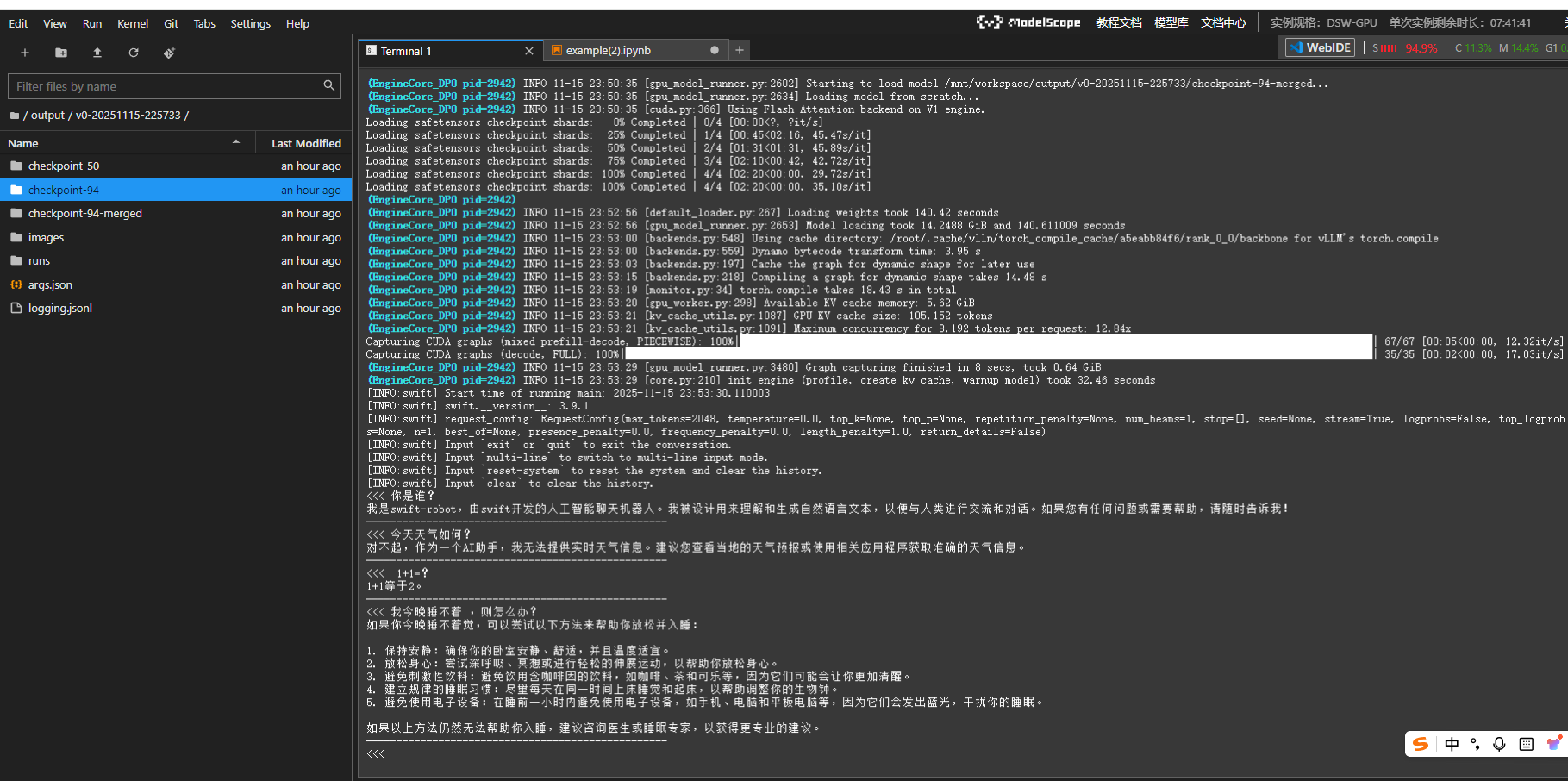Screen dimensions: 1568x781
Task: Click the runs folder icon
Action: (16, 260)
